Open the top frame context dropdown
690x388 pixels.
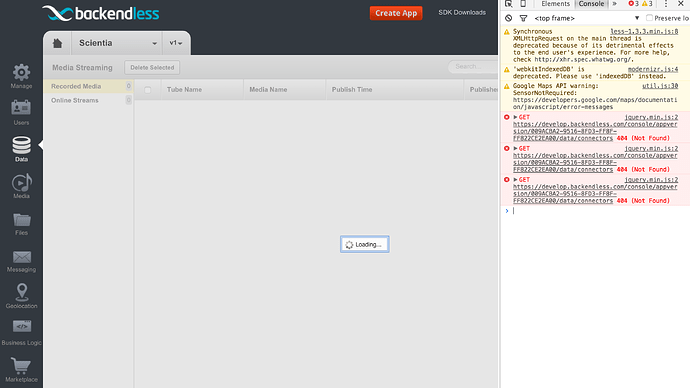coord(586,18)
